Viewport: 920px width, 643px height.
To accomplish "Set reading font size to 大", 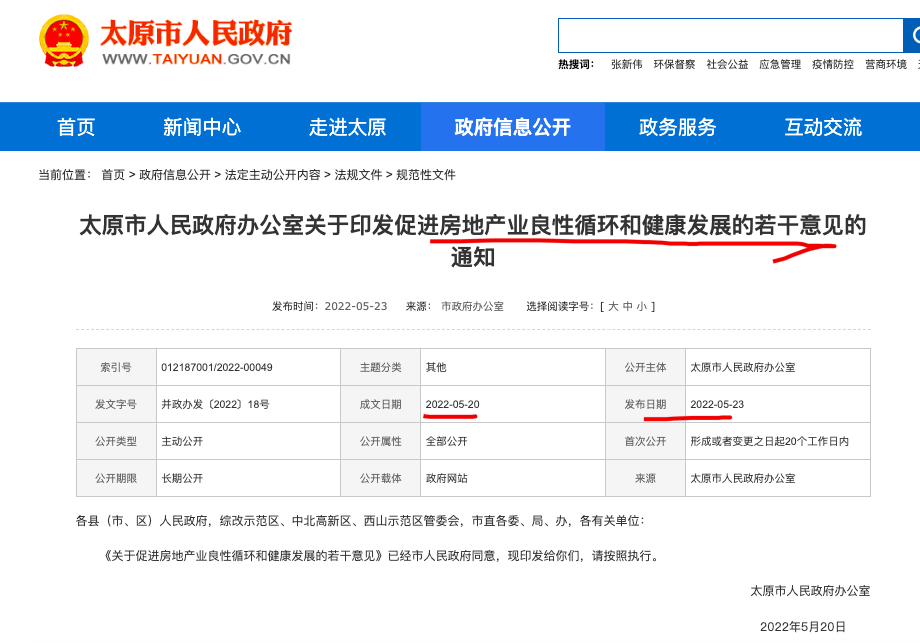I will point(613,307).
